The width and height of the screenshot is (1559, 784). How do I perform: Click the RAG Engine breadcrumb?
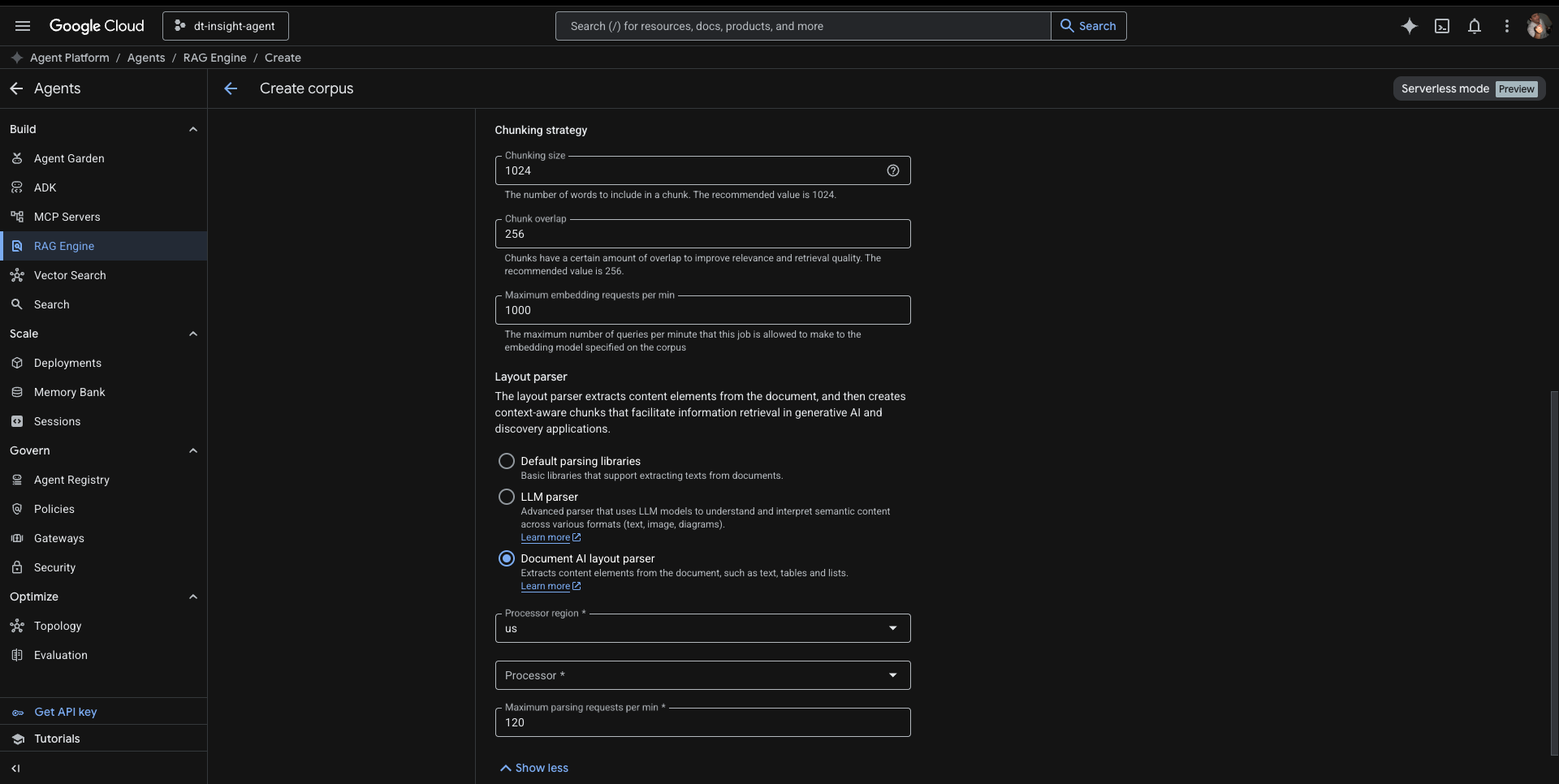point(214,58)
